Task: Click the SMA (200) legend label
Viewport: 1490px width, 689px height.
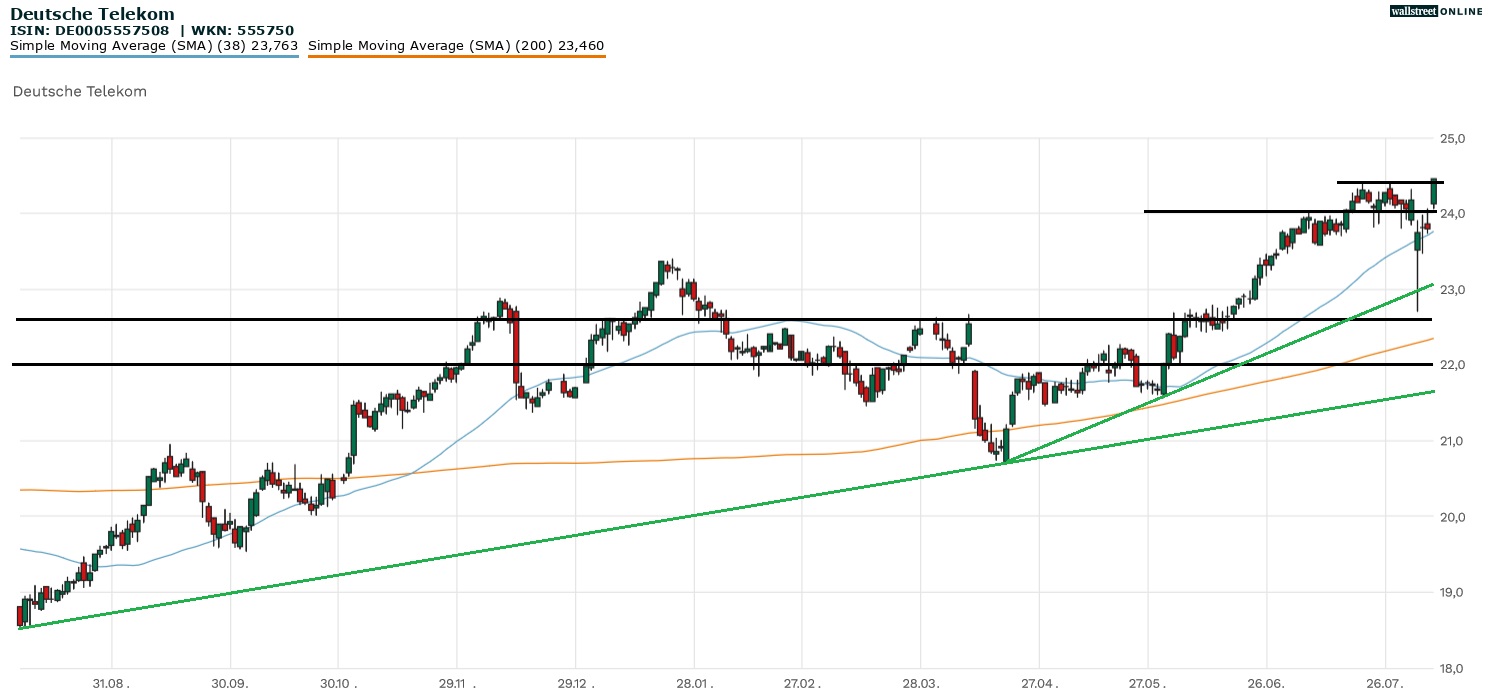Action: point(456,45)
